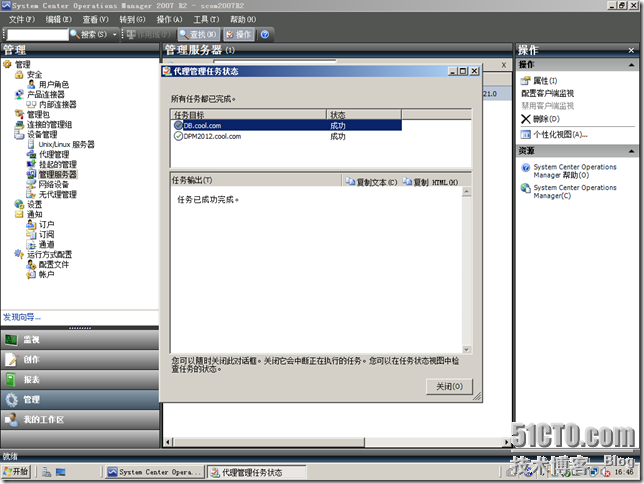This screenshot has height=484, width=644.
Task: Select 订户 tree item
Action: [46, 224]
